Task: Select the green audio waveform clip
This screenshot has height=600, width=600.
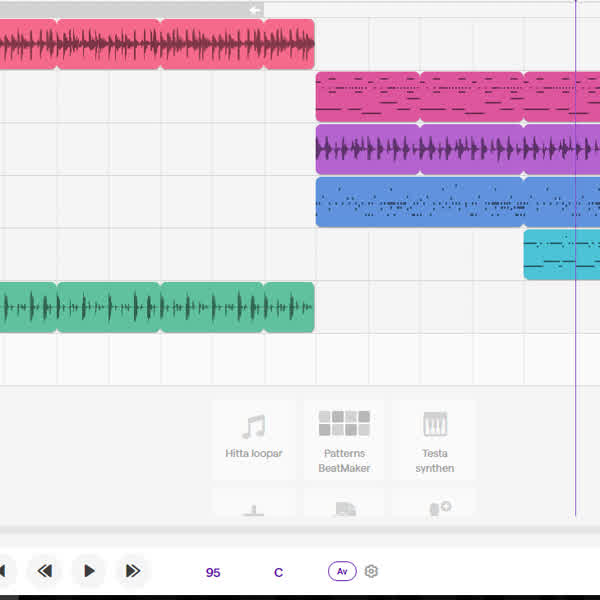Action: pyautogui.click(x=150, y=307)
